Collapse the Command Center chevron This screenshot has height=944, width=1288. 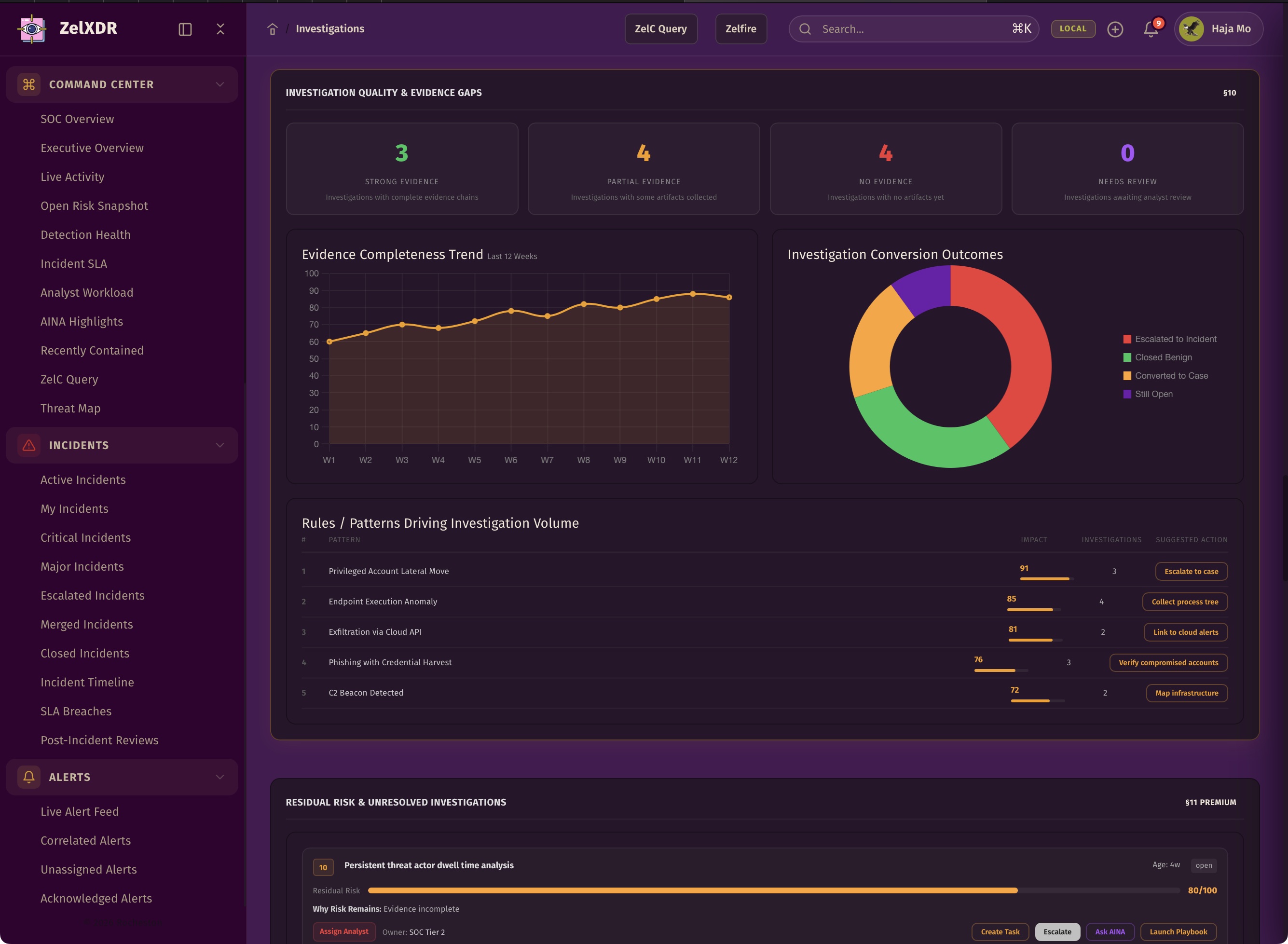[x=220, y=84]
